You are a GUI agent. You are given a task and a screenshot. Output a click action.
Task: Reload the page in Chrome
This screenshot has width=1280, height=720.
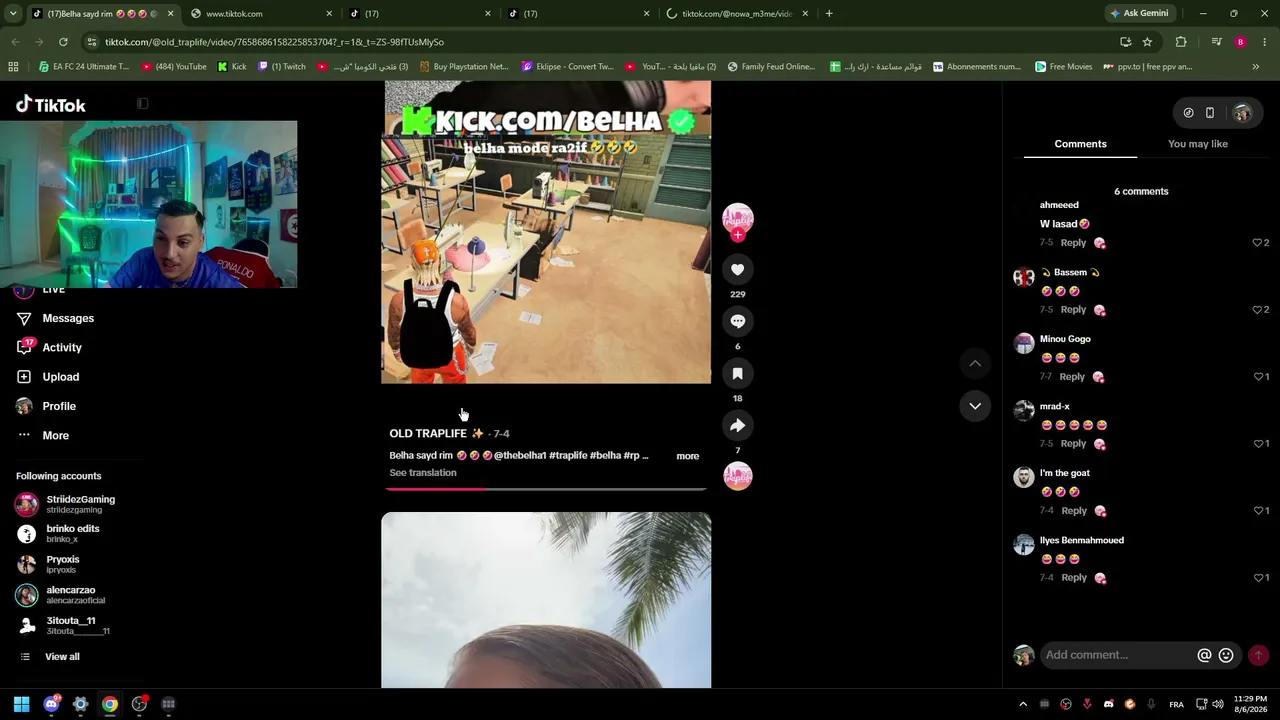click(63, 42)
